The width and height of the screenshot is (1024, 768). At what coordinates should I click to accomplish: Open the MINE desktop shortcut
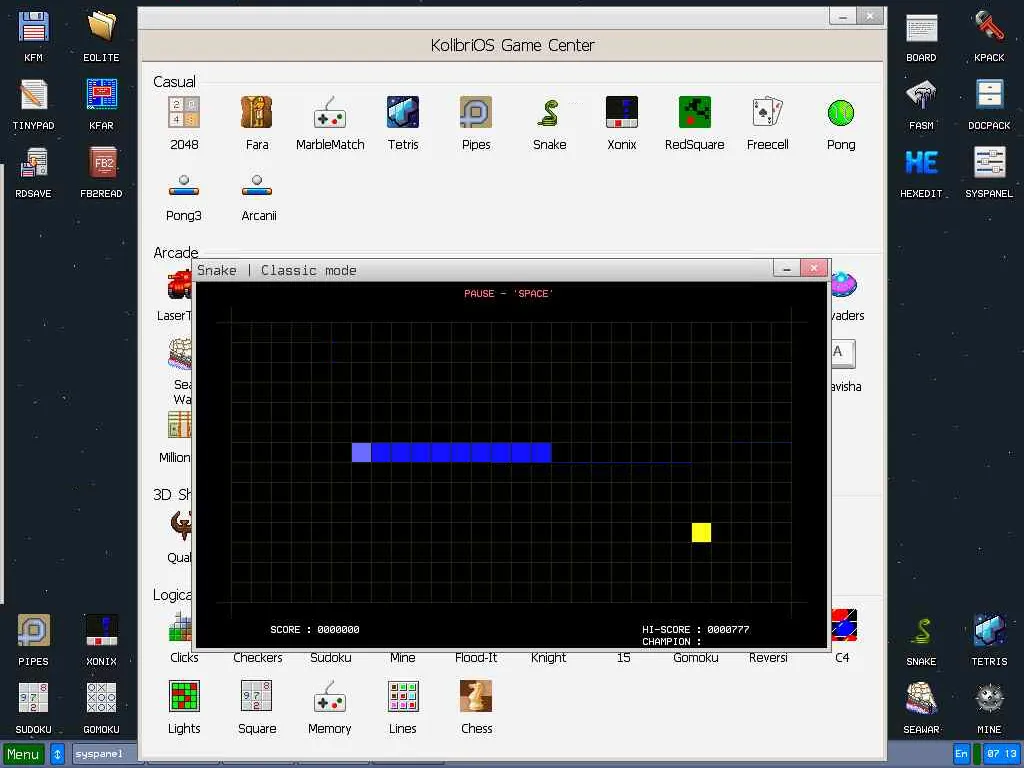click(x=989, y=699)
